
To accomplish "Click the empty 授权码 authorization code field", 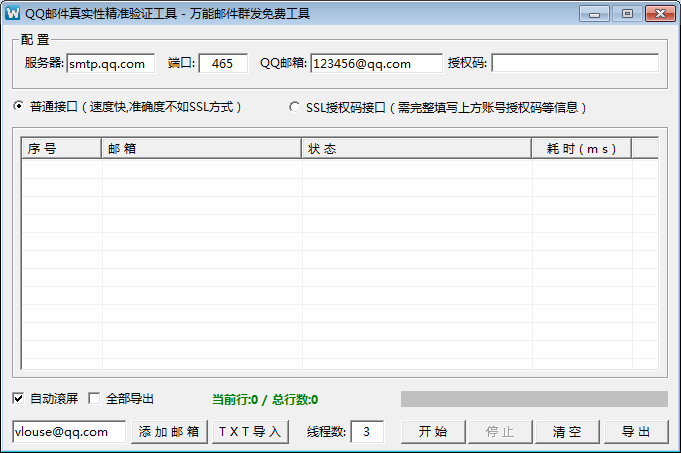I will [x=575, y=63].
